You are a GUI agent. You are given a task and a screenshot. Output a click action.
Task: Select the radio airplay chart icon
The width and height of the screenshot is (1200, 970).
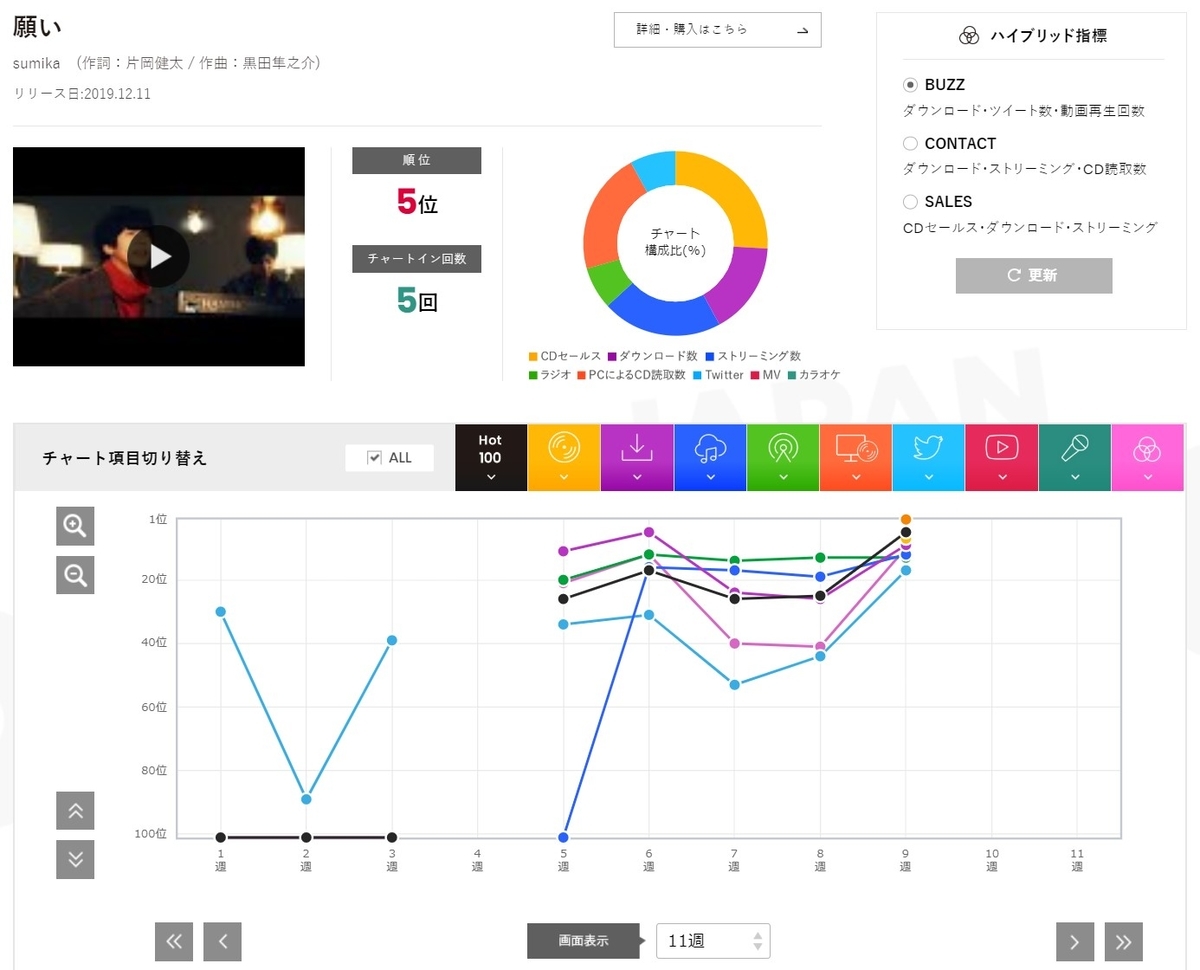tap(783, 450)
